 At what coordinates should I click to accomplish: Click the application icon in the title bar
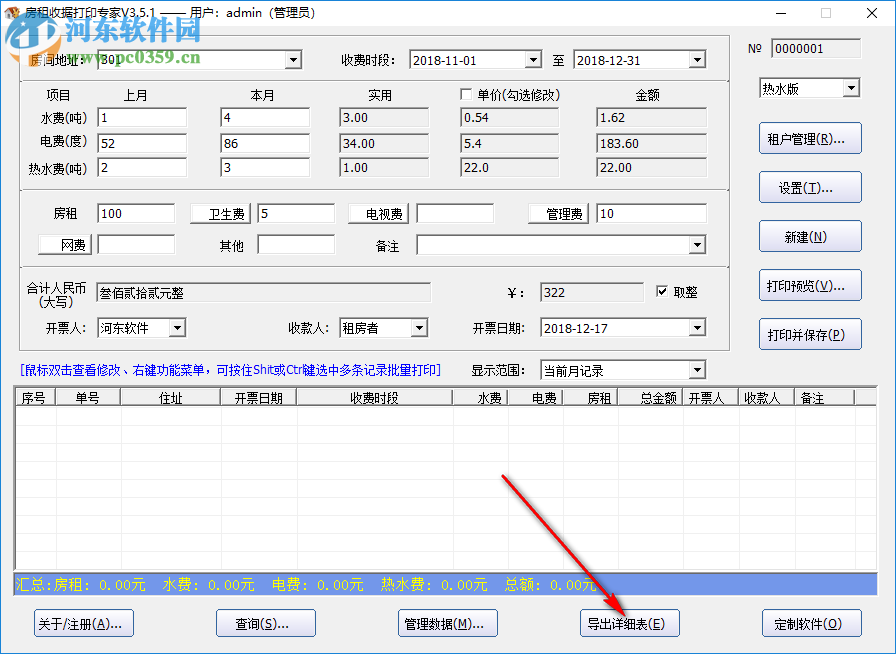point(12,12)
